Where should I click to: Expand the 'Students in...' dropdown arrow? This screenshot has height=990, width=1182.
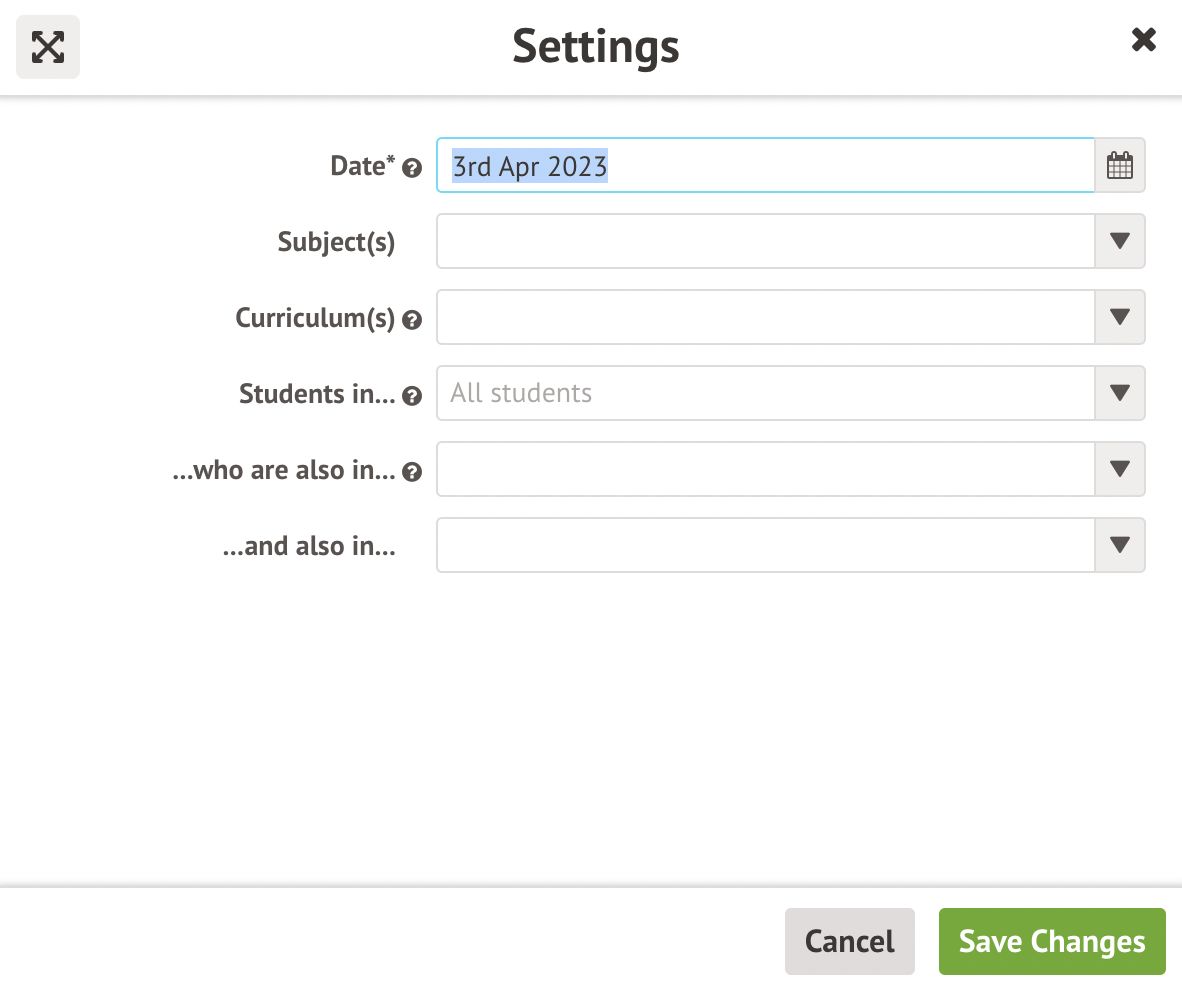(x=1120, y=393)
